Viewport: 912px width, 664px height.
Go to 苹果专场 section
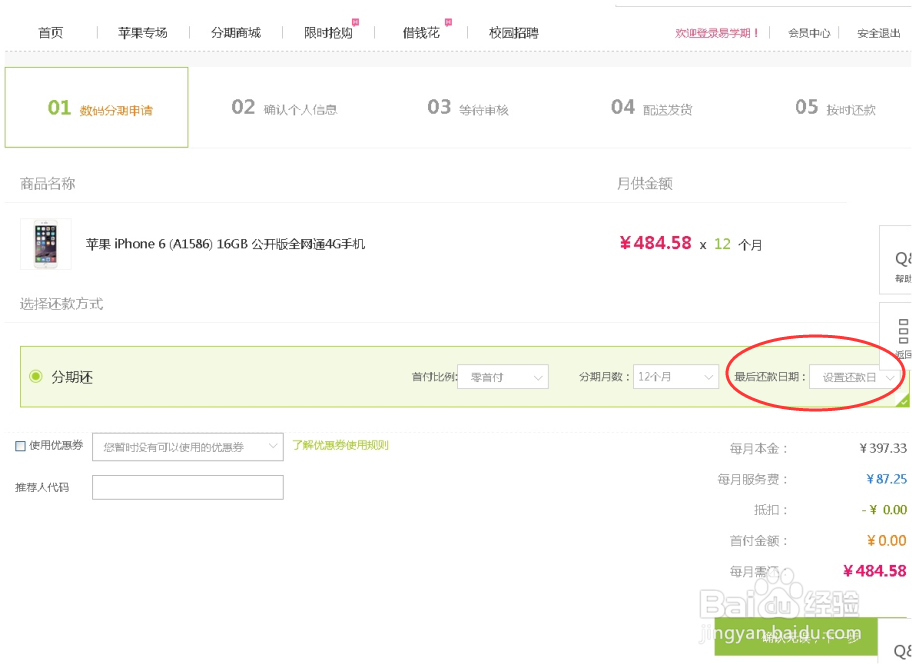tap(142, 33)
